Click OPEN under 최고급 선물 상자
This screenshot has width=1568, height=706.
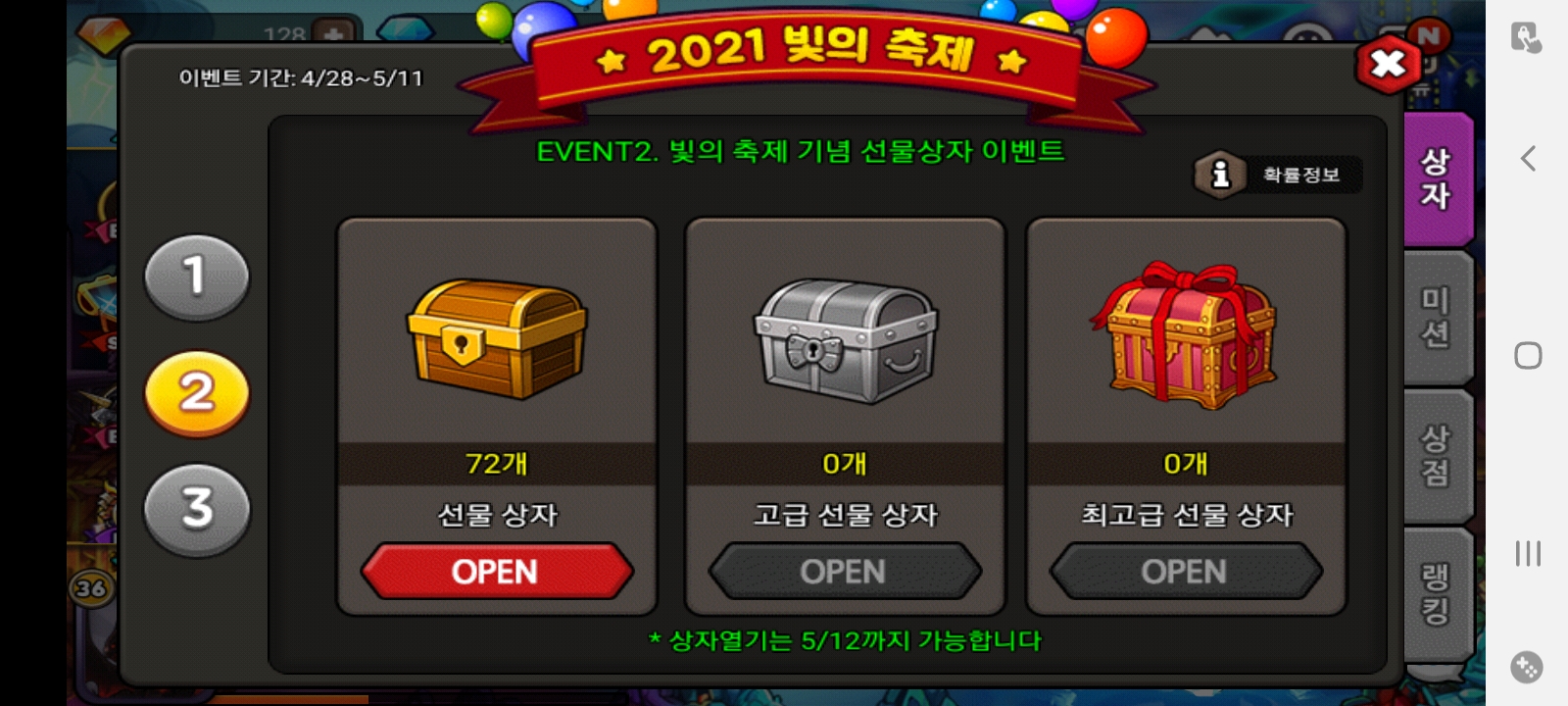(x=1185, y=571)
